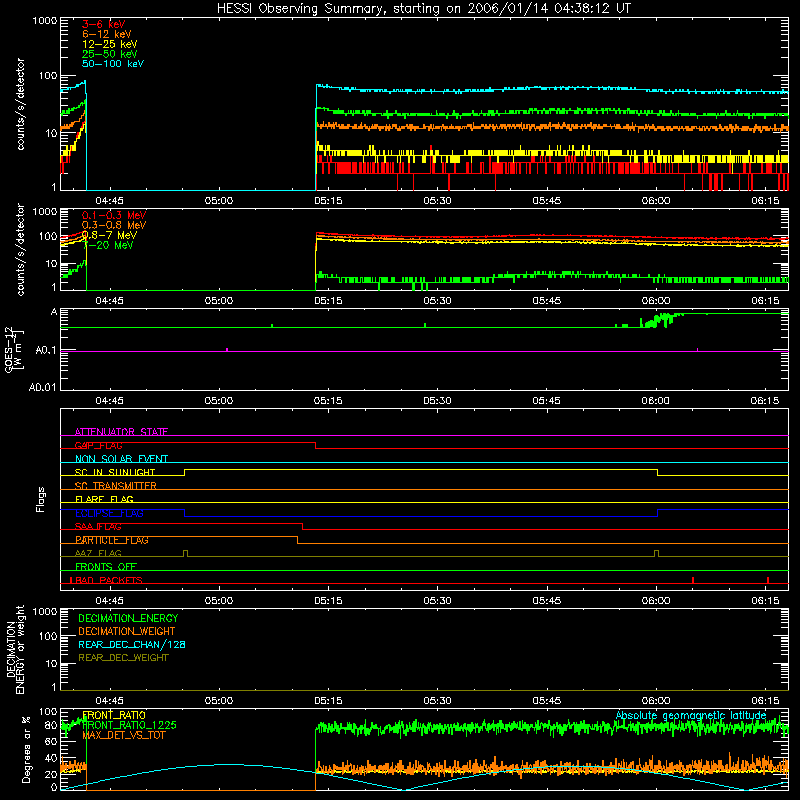800x800 pixels.
Task: Click the A0.01 tick label
Action: coord(43,387)
